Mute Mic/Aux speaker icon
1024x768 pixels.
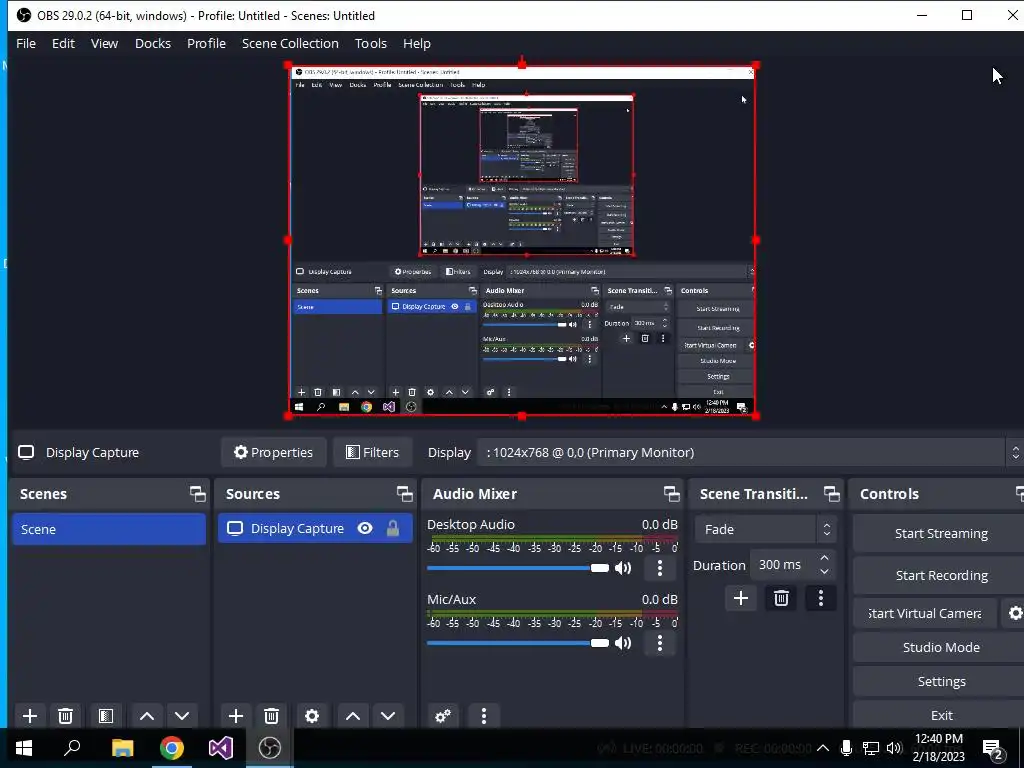pos(624,643)
